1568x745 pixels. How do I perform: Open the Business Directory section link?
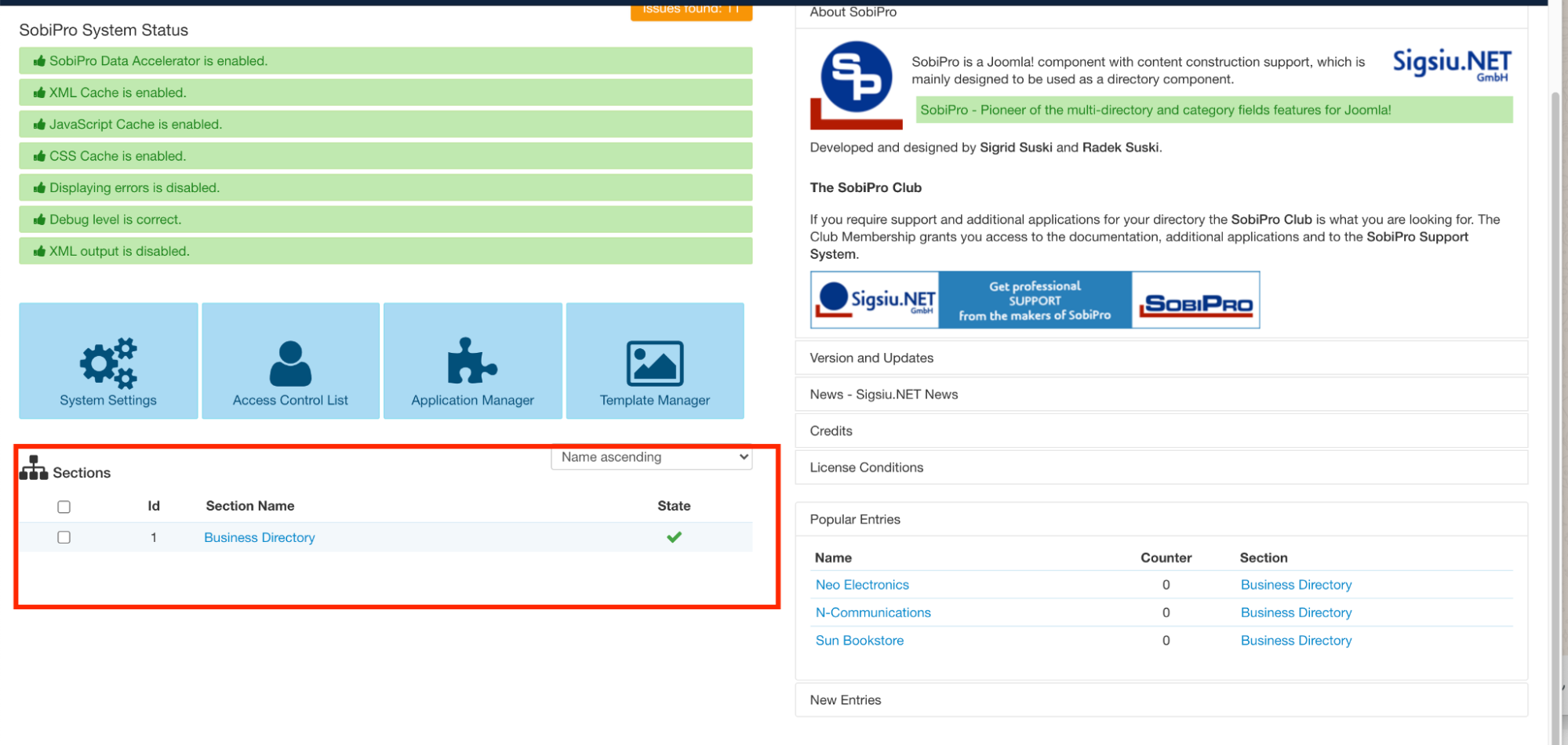click(x=260, y=537)
